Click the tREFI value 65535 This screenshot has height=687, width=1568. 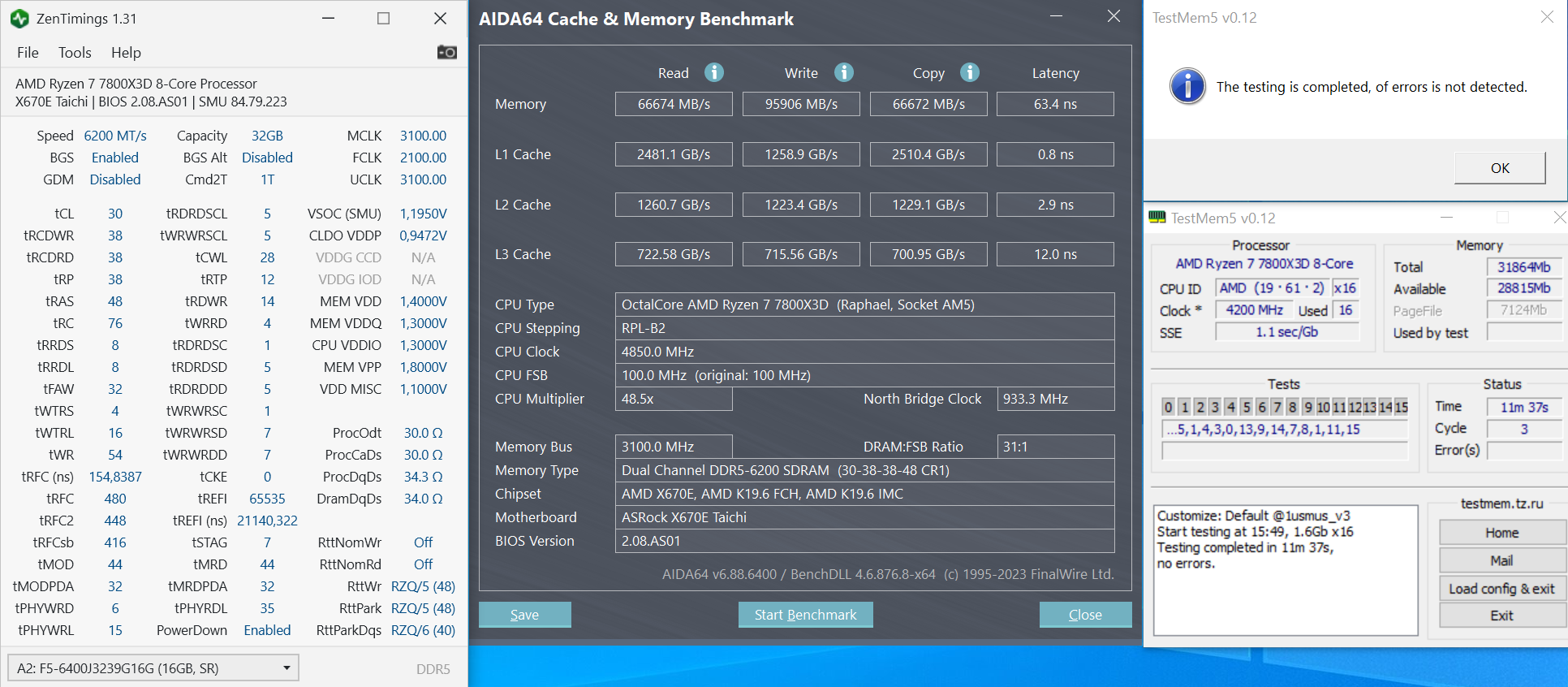(x=267, y=499)
